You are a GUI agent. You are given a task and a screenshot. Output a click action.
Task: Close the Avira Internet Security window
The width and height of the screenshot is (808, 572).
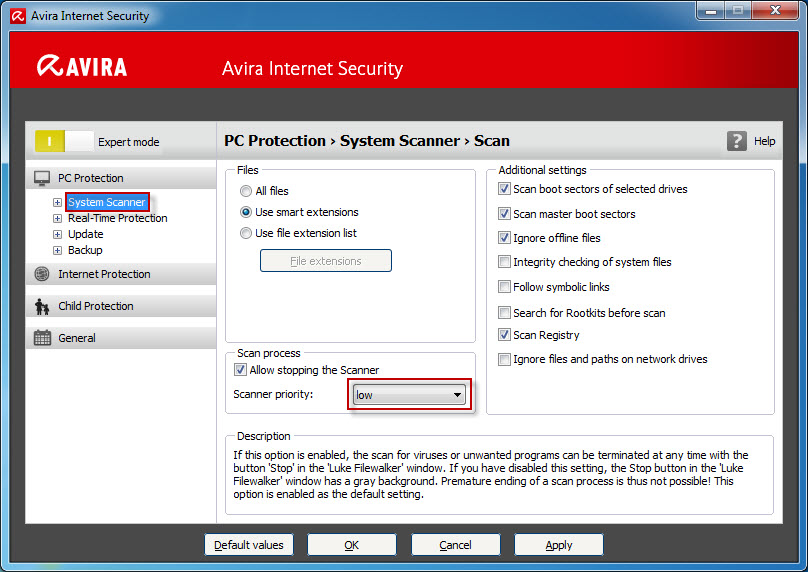[775, 10]
